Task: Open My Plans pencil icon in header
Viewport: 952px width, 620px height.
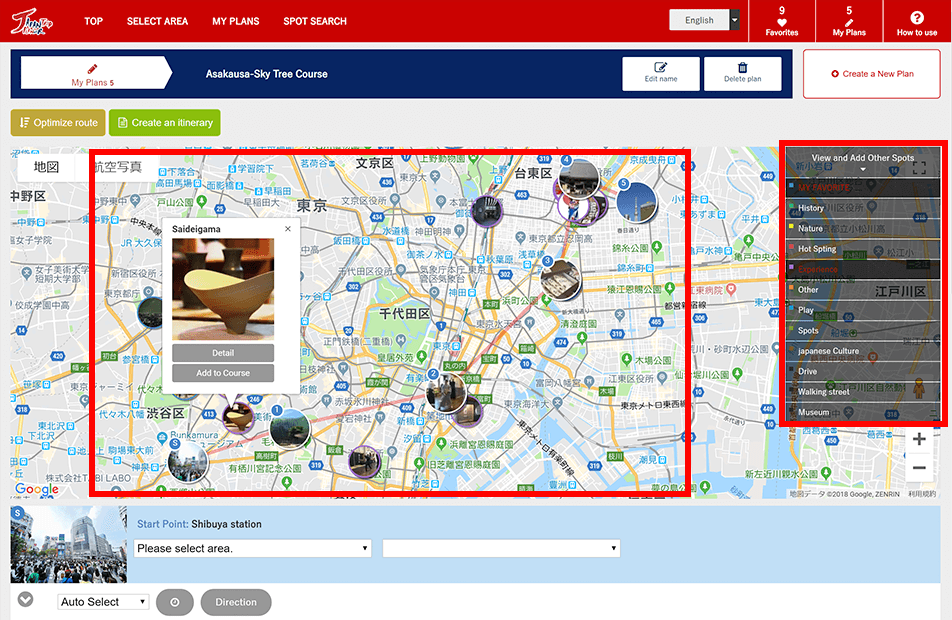Action: pos(849,21)
